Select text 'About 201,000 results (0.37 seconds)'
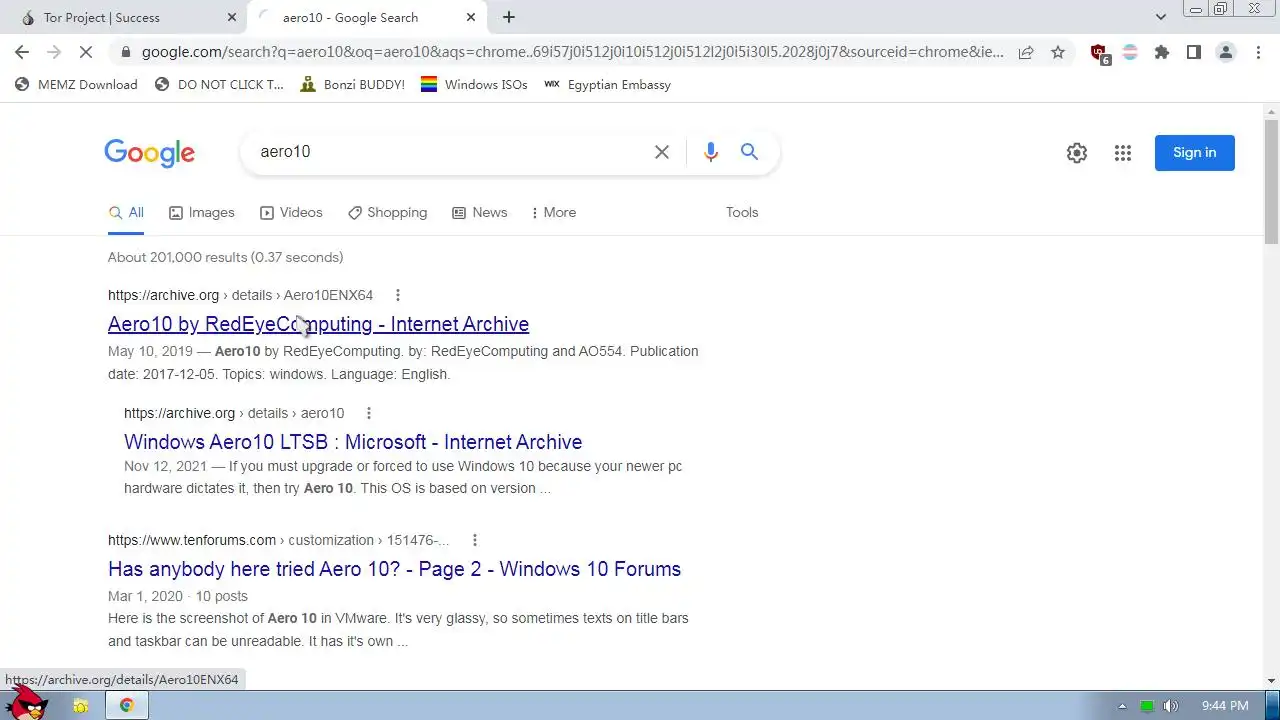The height and width of the screenshot is (720, 1280). pyautogui.click(x=226, y=258)
